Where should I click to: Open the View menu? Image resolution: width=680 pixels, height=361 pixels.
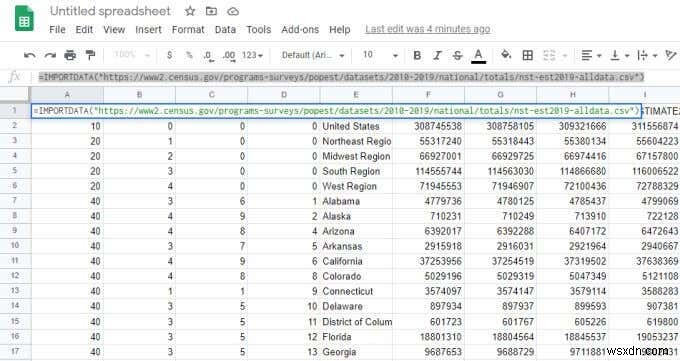[x=114, y=30]
